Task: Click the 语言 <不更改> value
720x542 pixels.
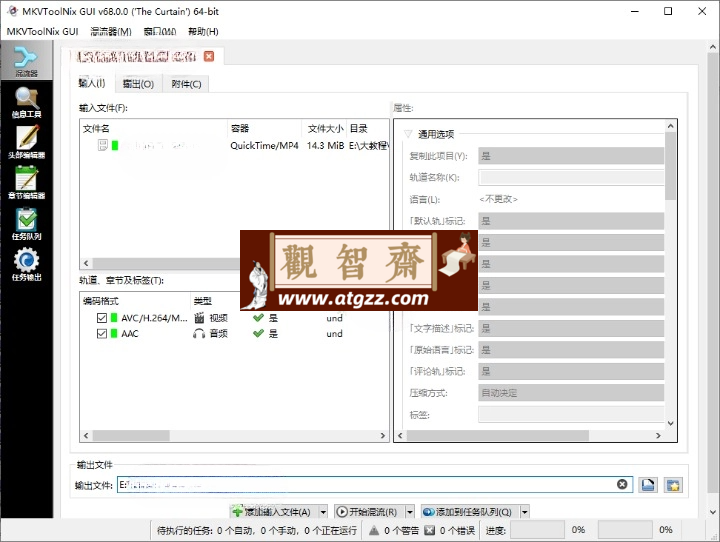Action: pyautogui.click(x=498, y=199)
